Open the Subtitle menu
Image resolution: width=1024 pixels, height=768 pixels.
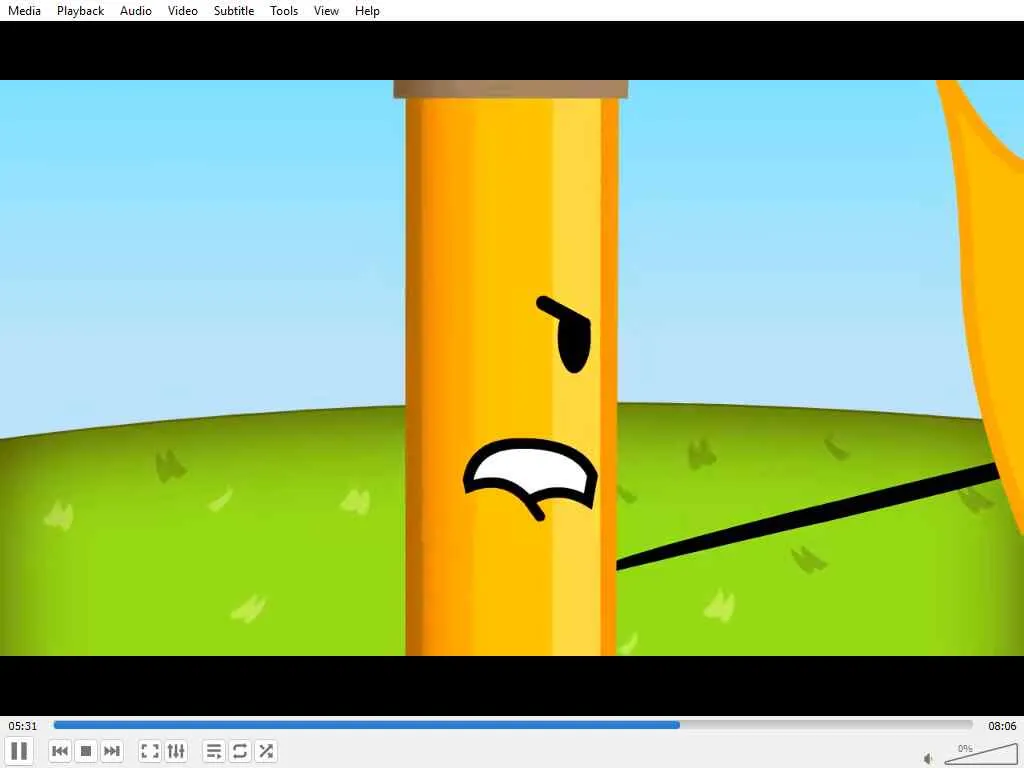tap(234, 10)
